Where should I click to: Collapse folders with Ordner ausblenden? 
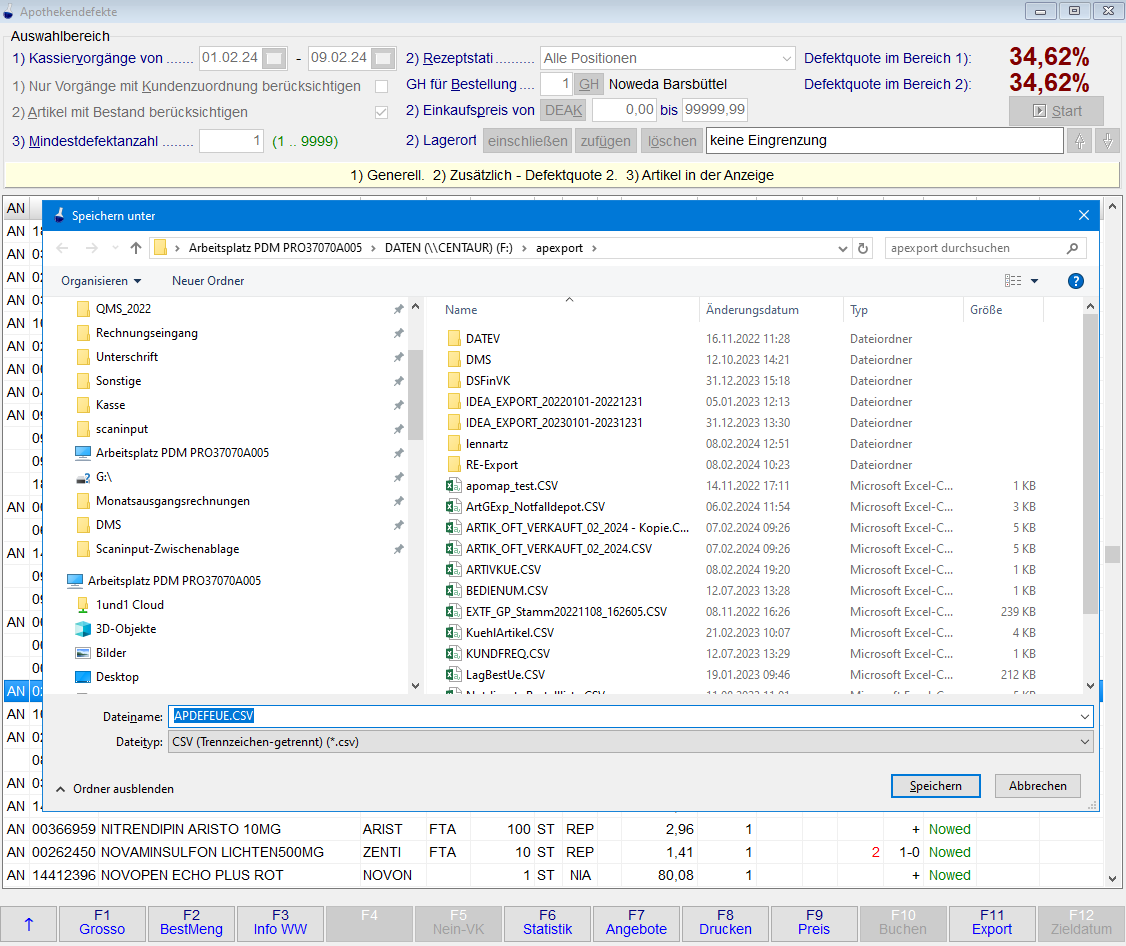pyautogui.click(x=114, y=789)
